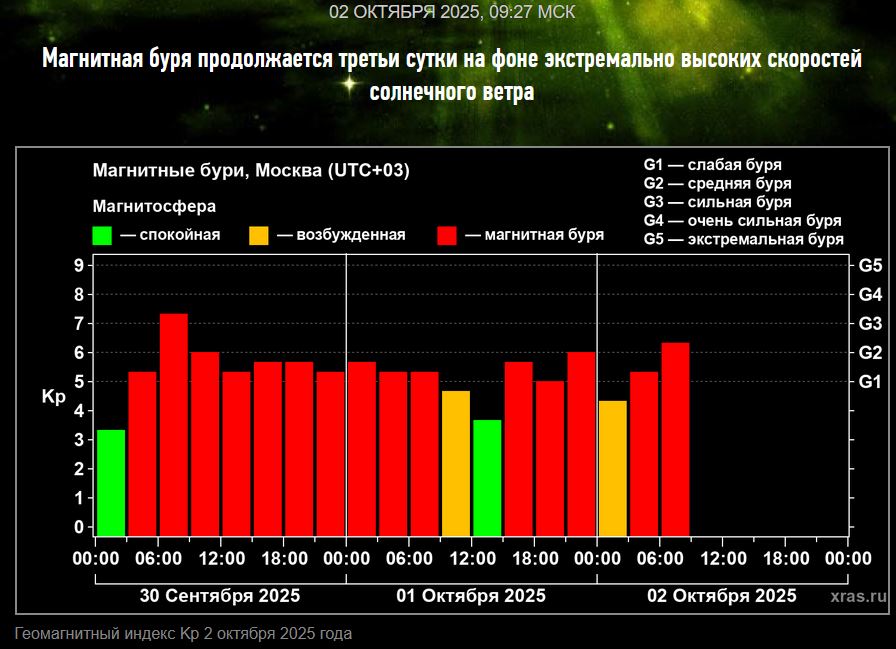896x649 pixels.
Task: Click the "02 Октября 2025" date label
Action: pos(722,596)
